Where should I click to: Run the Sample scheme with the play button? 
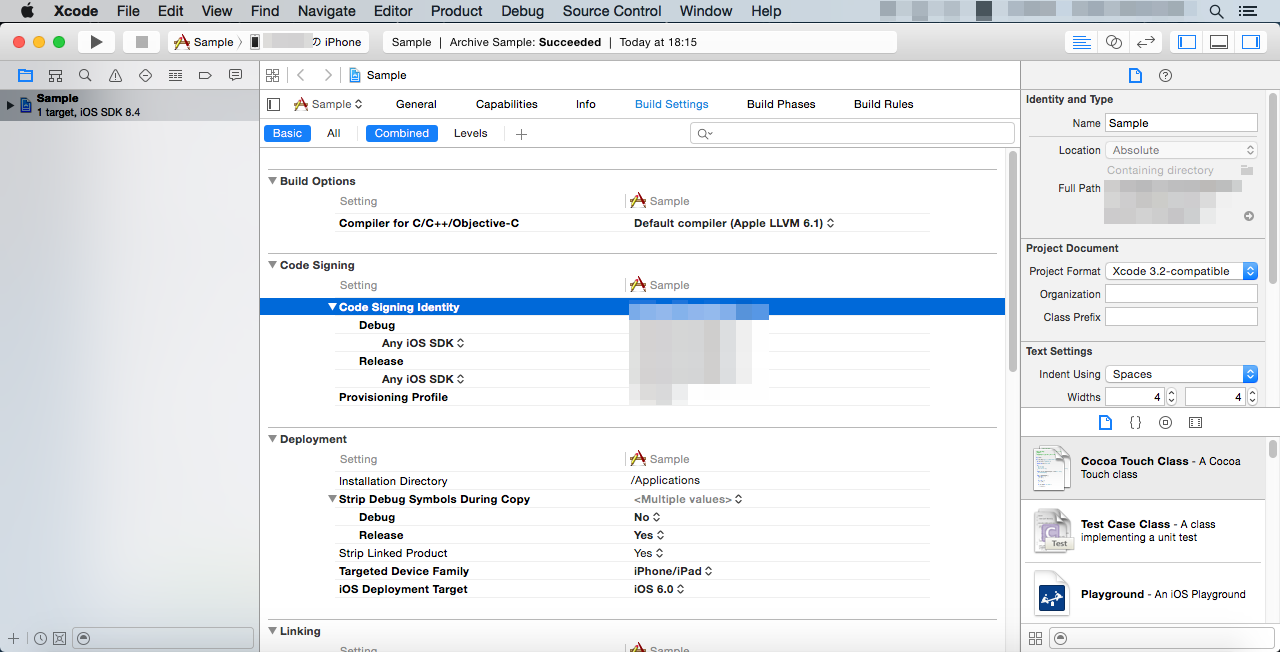pos(96,42)
